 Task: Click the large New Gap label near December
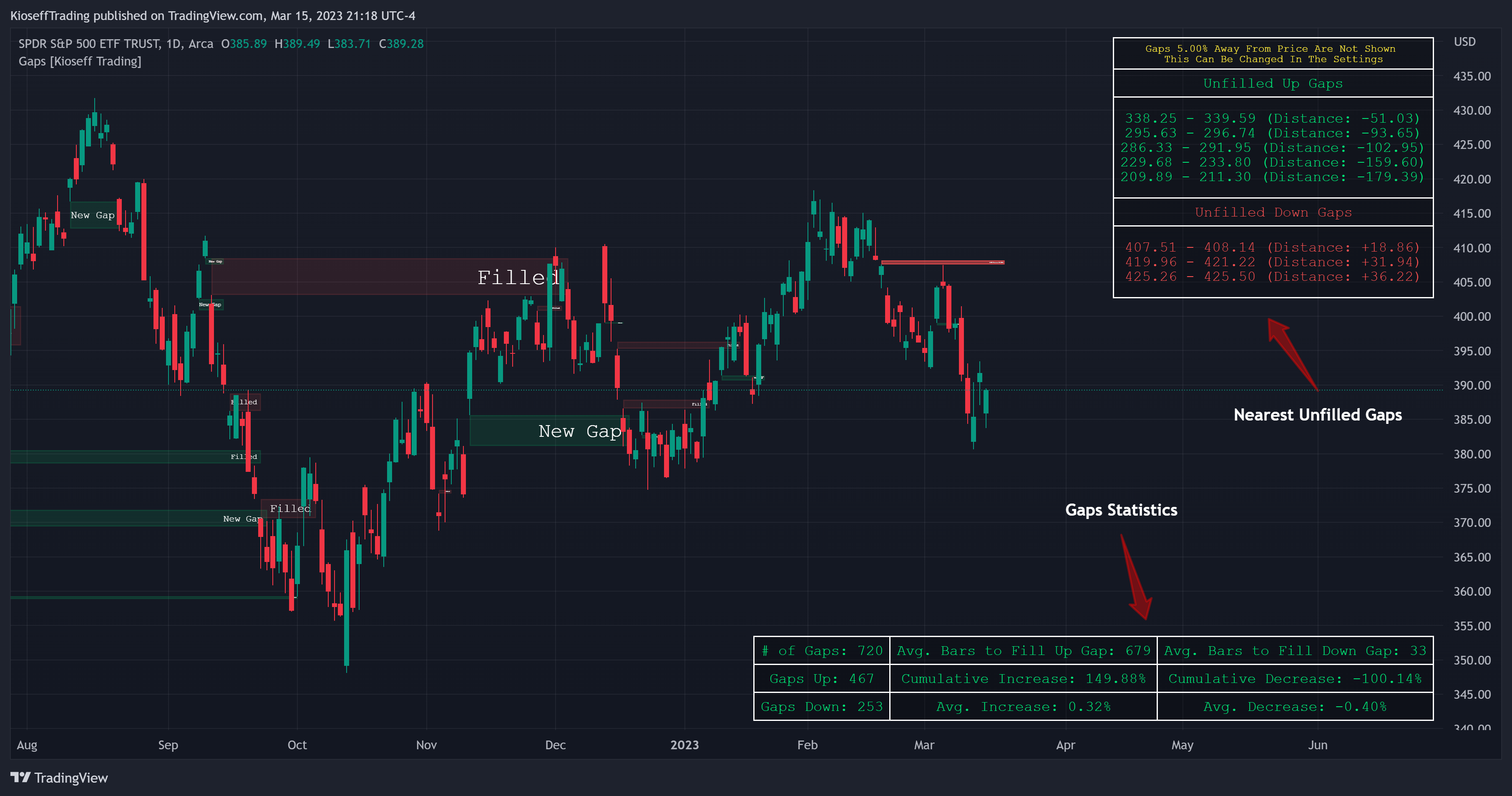pyautogui.click(x=580, y=431)
